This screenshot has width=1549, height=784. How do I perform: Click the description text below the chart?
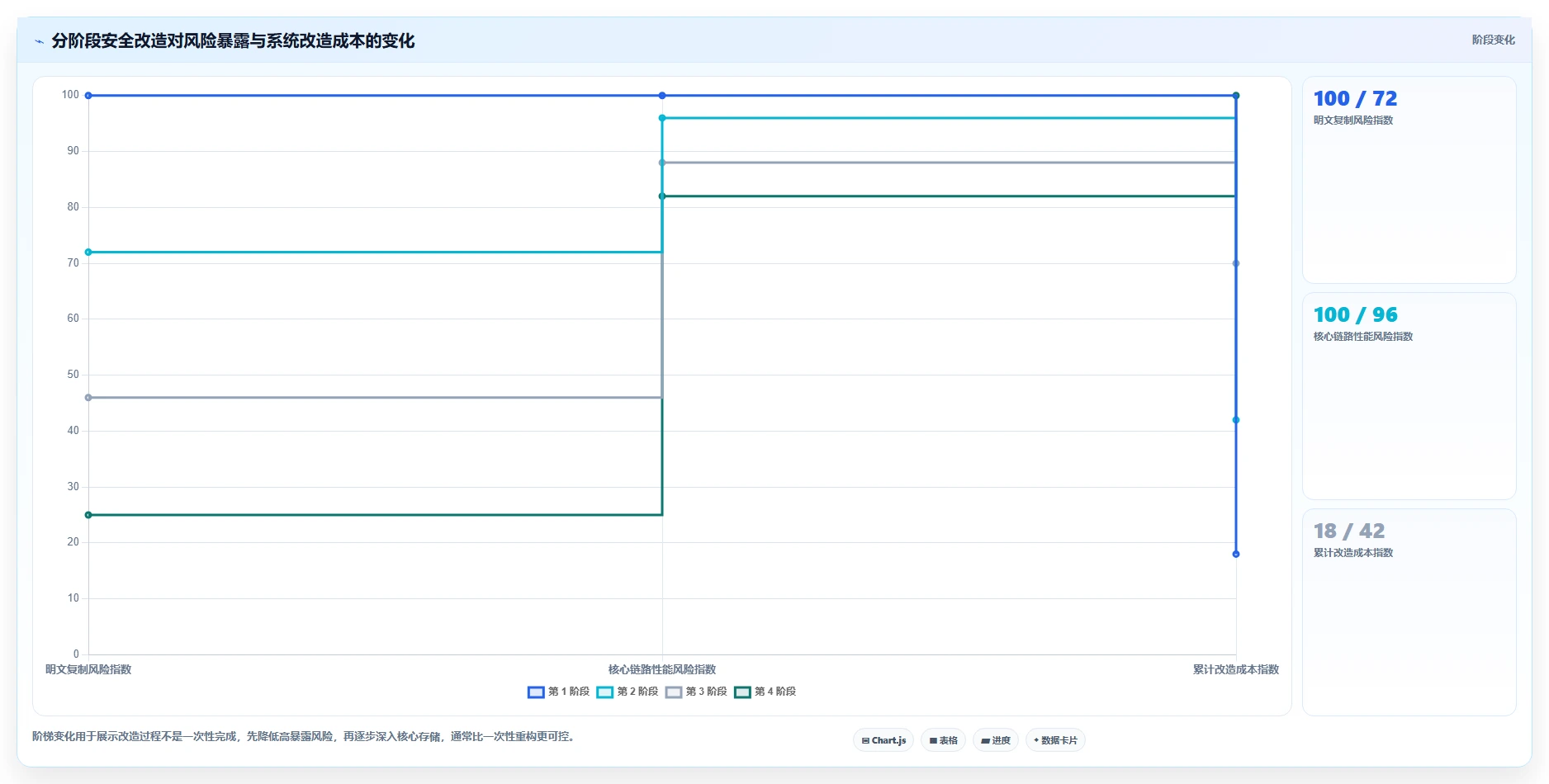(306, 736)
